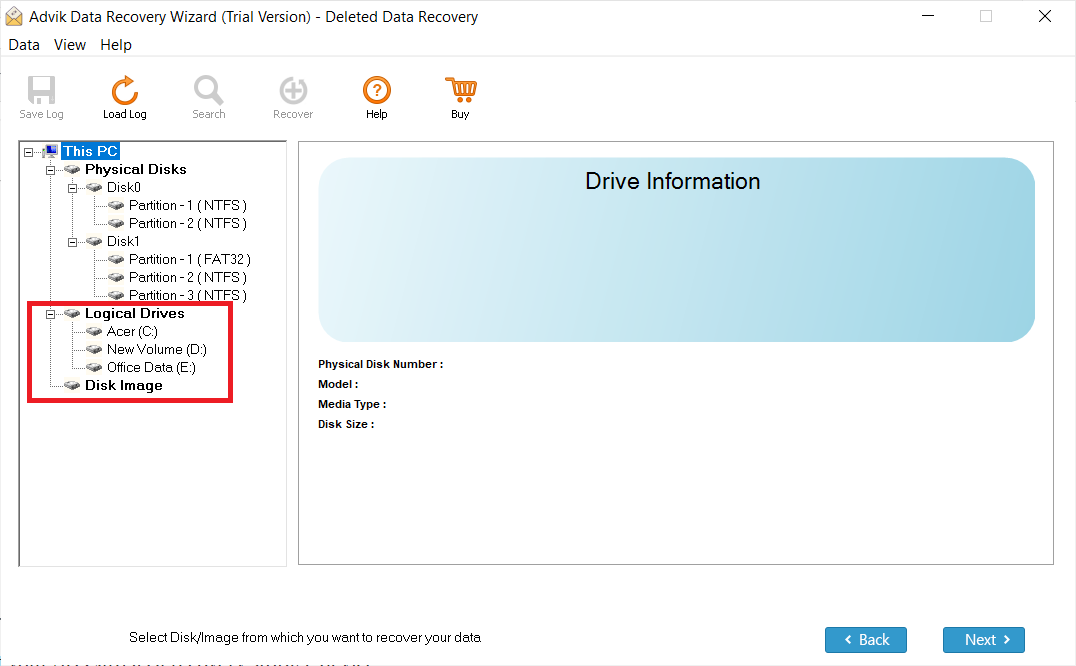Select Disk1 Partition - 3 ( NTFS )

187,295
